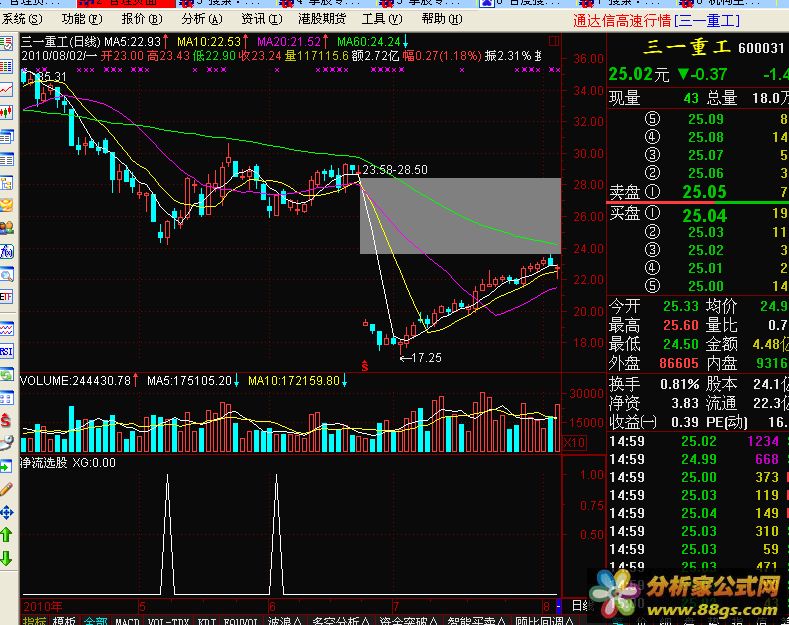The width and height of the screenshot is (789, 625).
Task: Click the 三一重工 stock name heading
Action: click(686, 47)
